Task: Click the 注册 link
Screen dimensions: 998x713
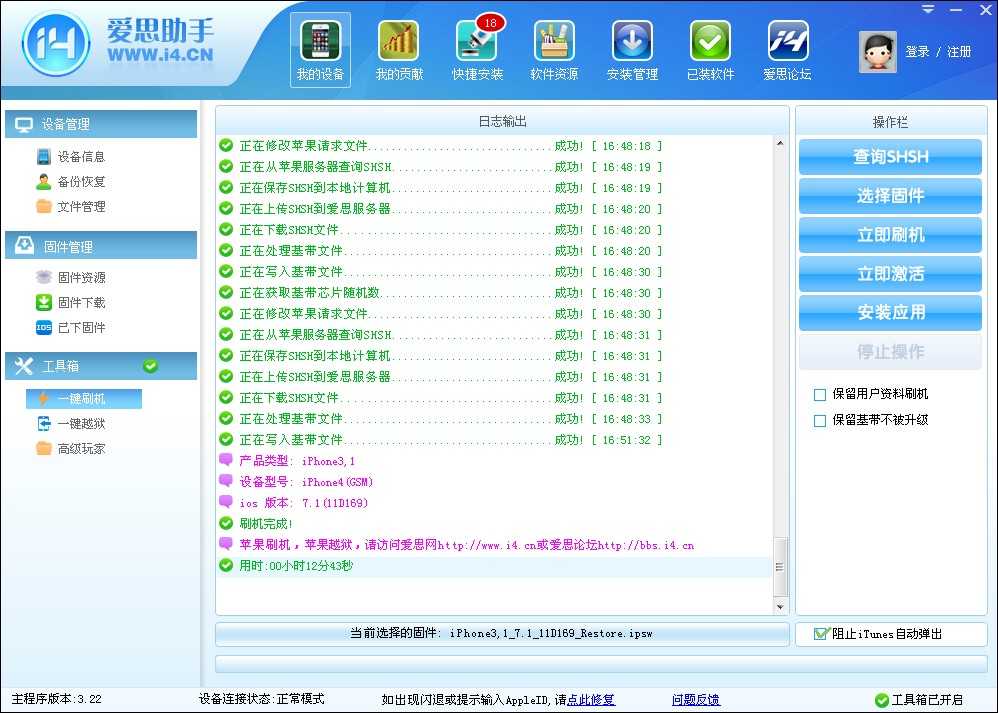Action: [959, 52]
